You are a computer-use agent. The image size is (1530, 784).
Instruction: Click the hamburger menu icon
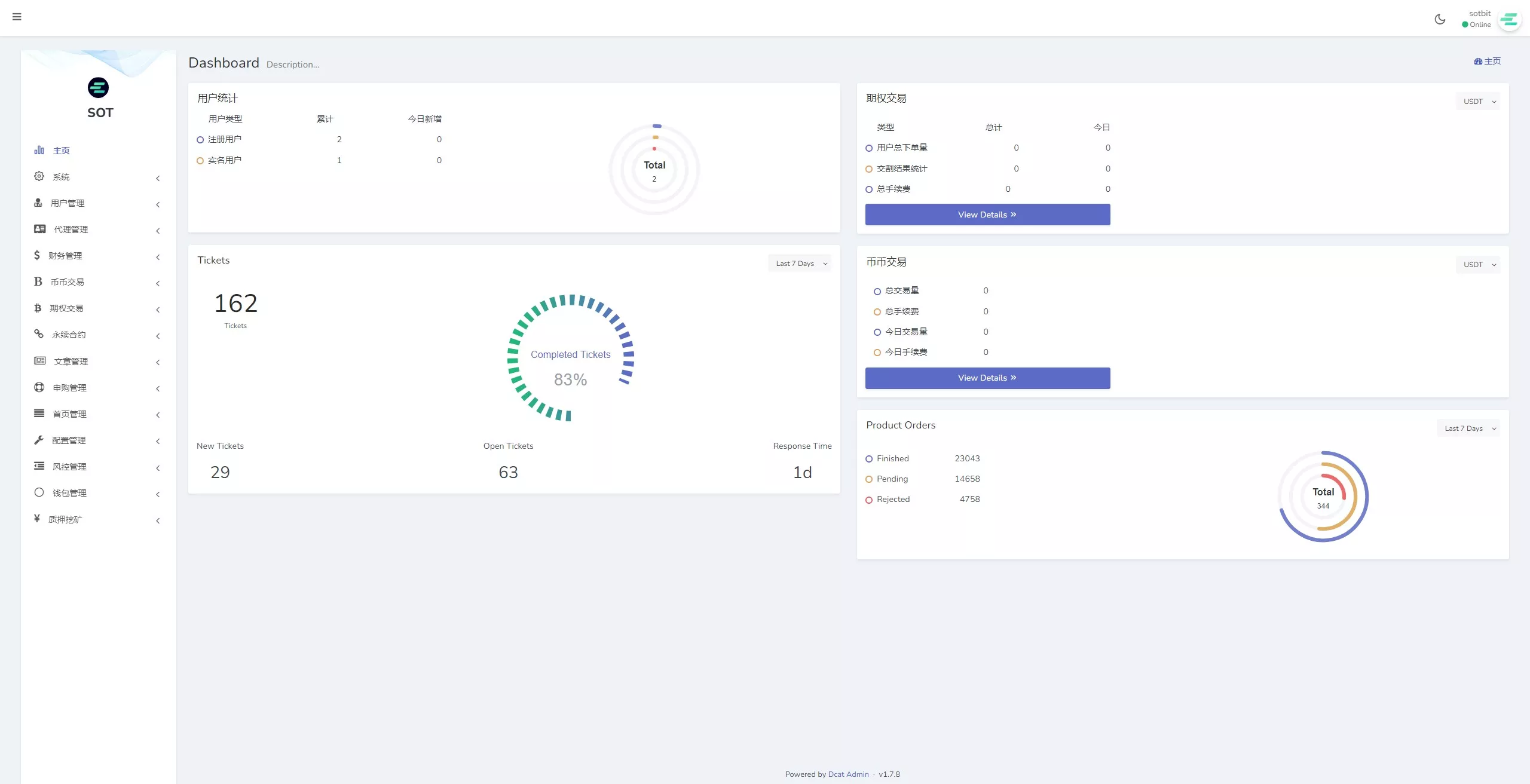click(17, 17)
